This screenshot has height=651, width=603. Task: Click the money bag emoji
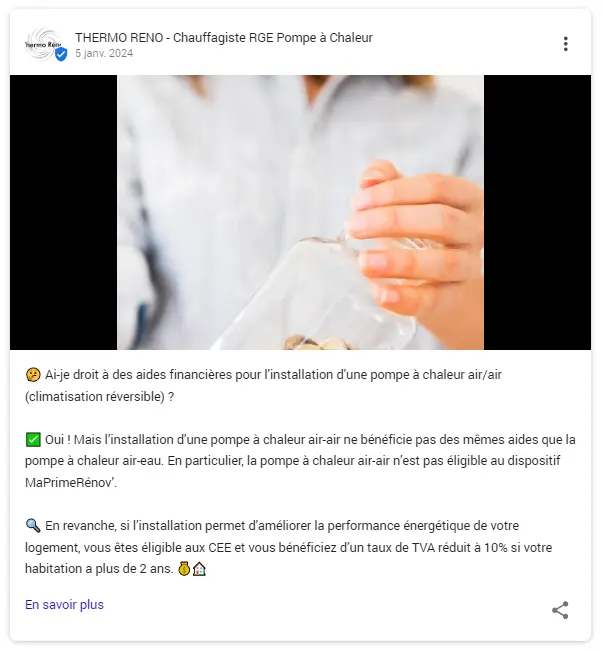184,568
